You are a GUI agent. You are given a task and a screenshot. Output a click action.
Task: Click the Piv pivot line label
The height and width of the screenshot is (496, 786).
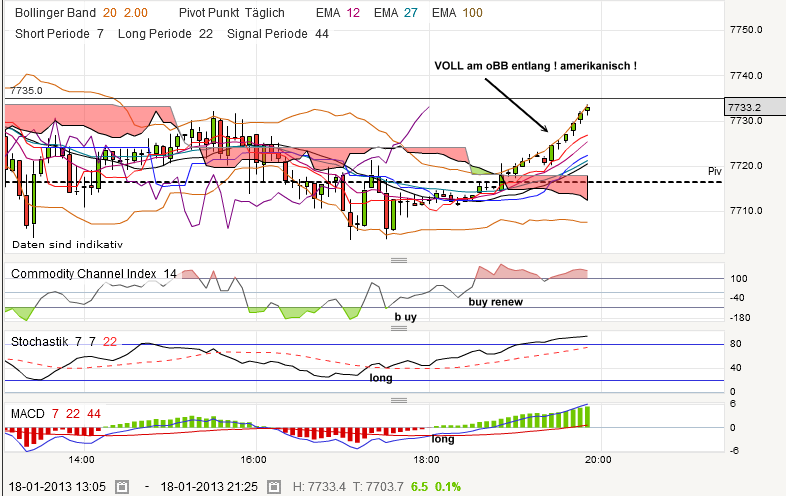coord(715,172)
